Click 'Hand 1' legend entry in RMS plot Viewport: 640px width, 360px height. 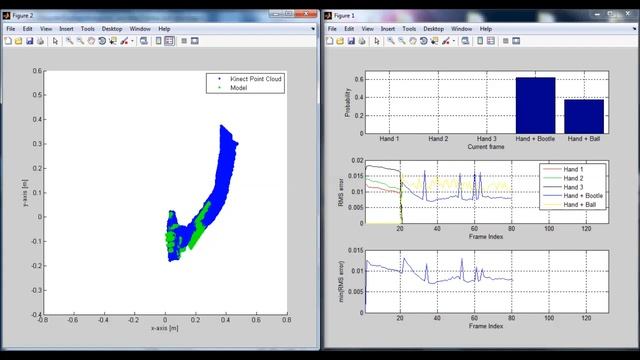pos(573,169)
